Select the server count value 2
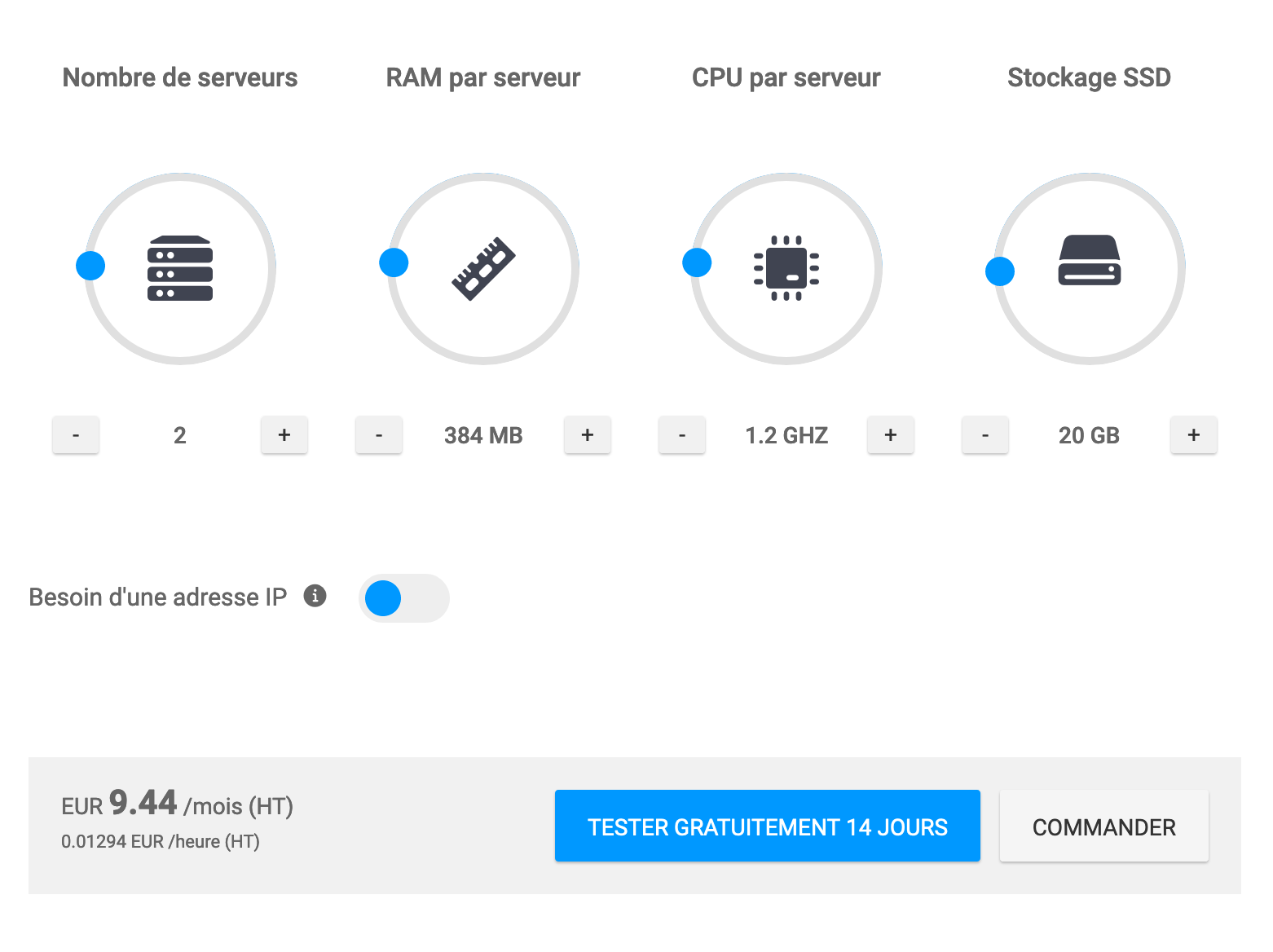This screenshot has height=952, width=1273. [x=180, y=435]
